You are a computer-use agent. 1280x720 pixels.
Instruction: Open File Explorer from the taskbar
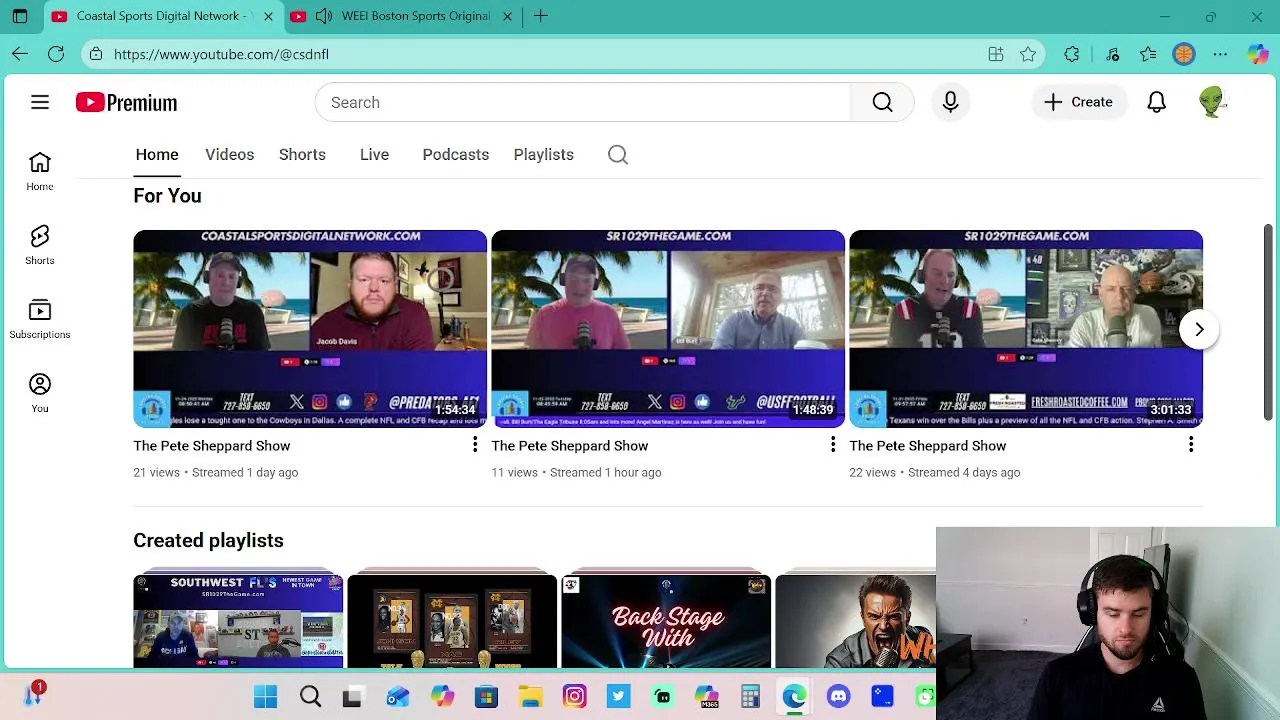(530, 697)
